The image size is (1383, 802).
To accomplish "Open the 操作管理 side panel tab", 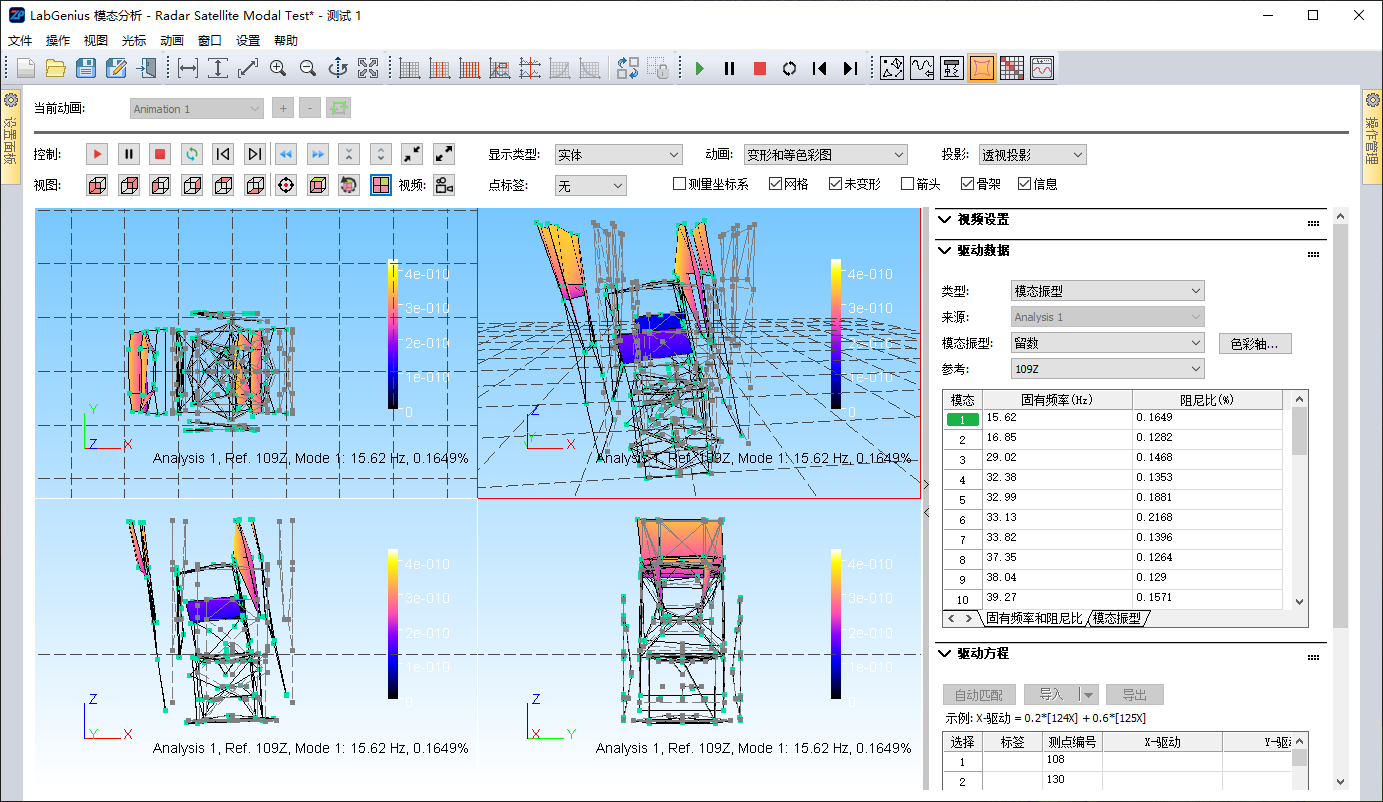I will pyautogui.click(x=1372, y=136).
